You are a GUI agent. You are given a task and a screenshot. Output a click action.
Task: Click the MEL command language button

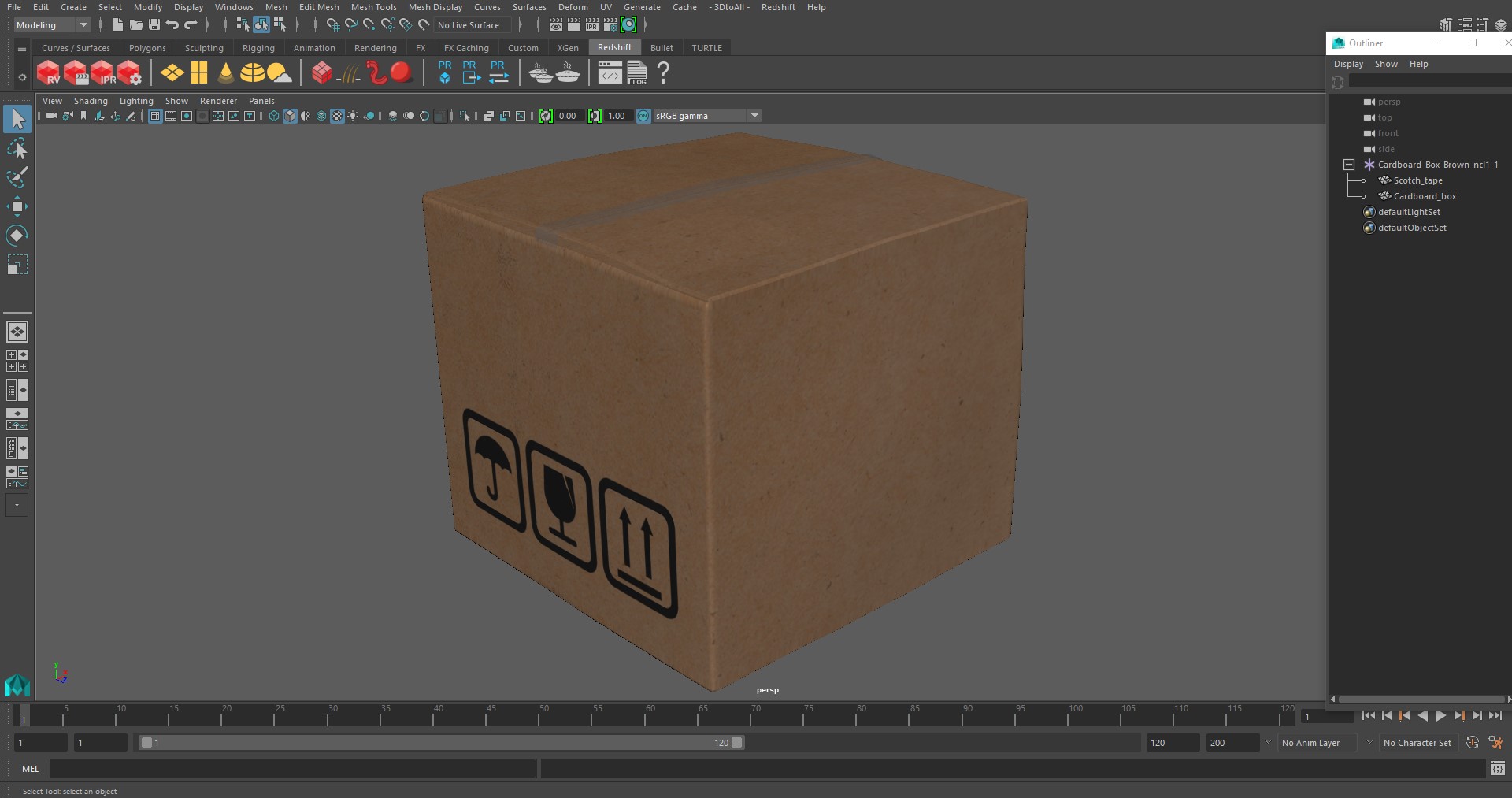(x=30, y=769)
